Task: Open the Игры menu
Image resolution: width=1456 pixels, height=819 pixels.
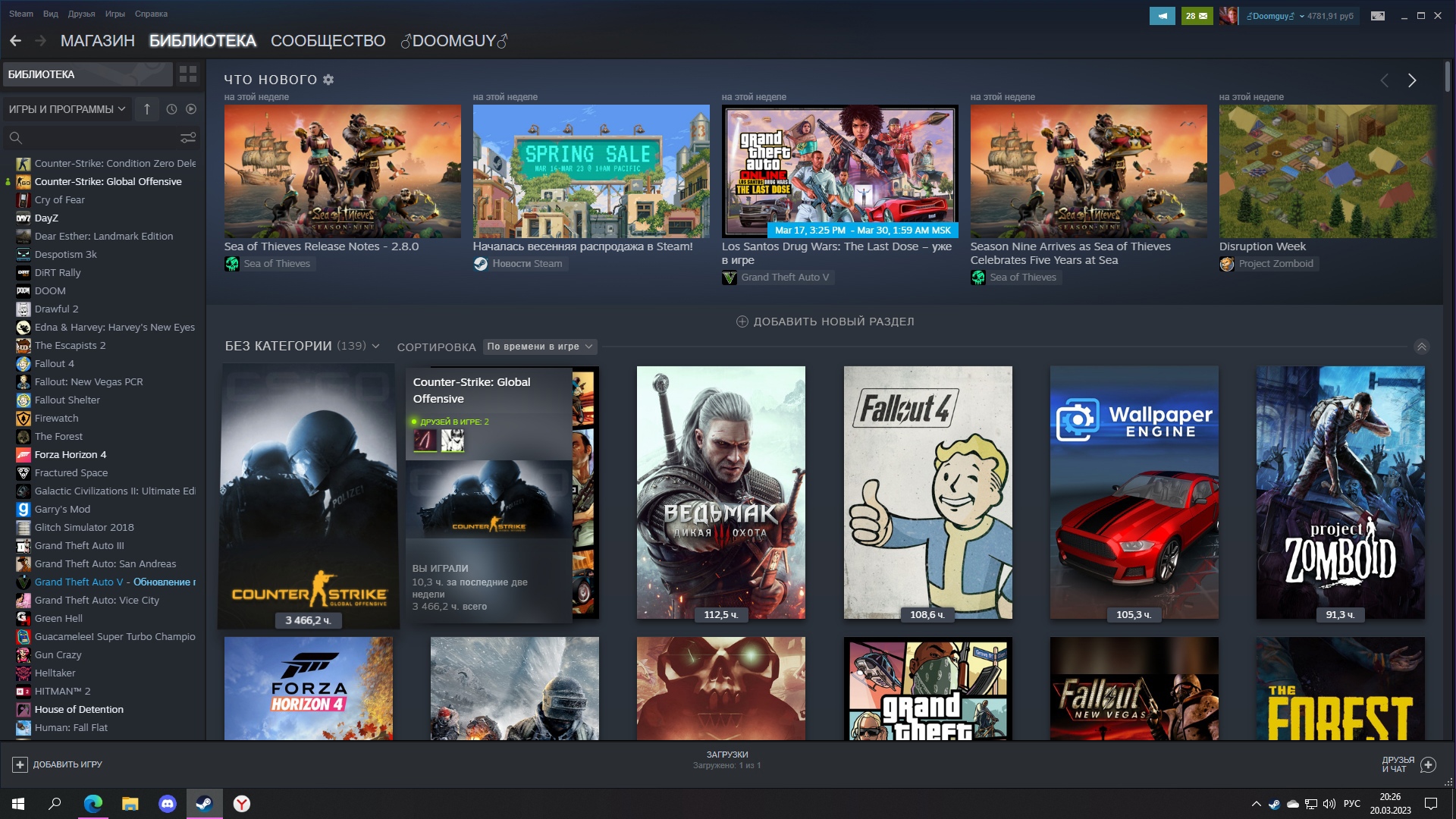Action: pyautogui.click(x=115, y=14)
